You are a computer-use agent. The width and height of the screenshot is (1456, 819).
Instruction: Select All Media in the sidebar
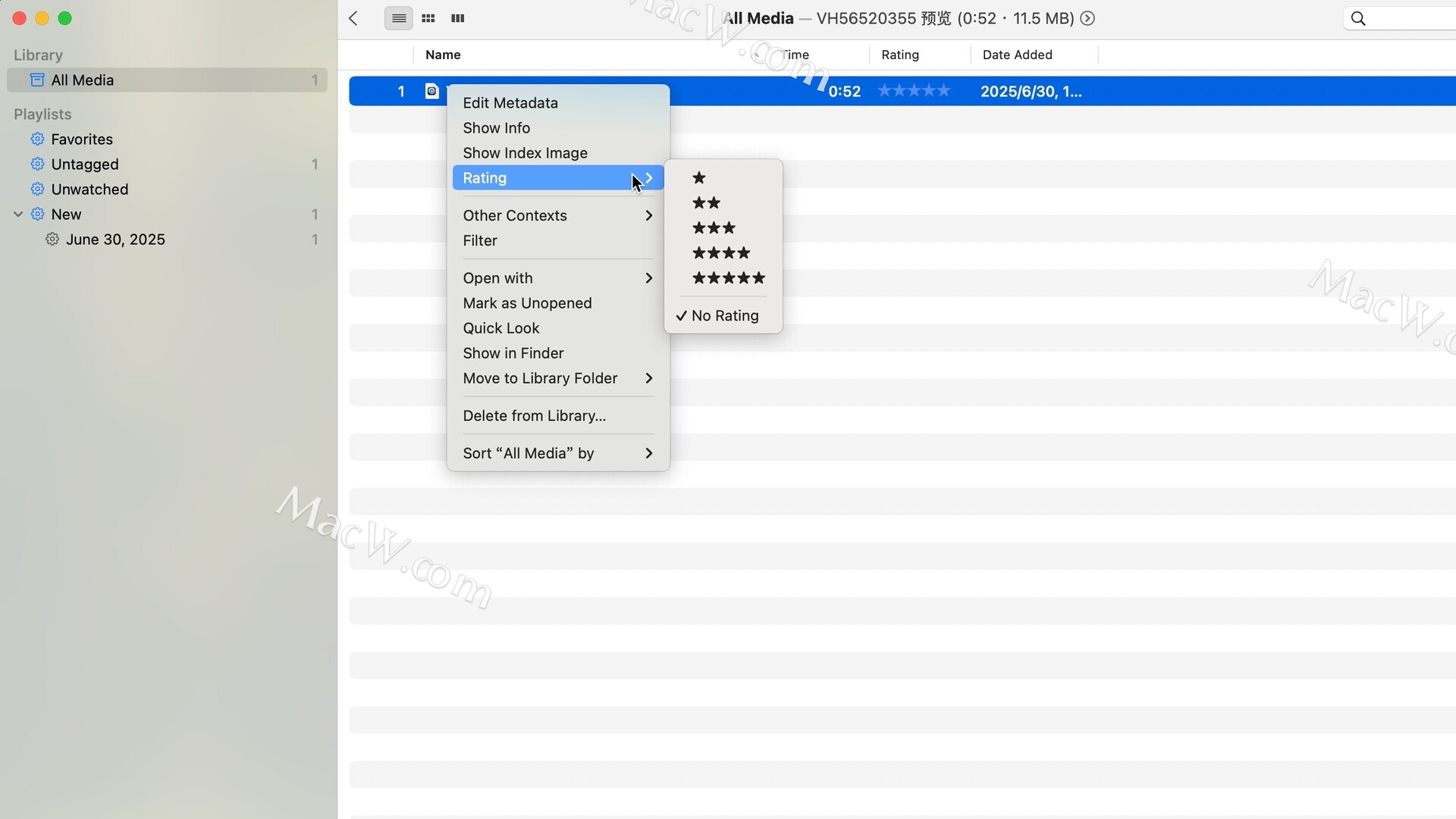[167, 80]
